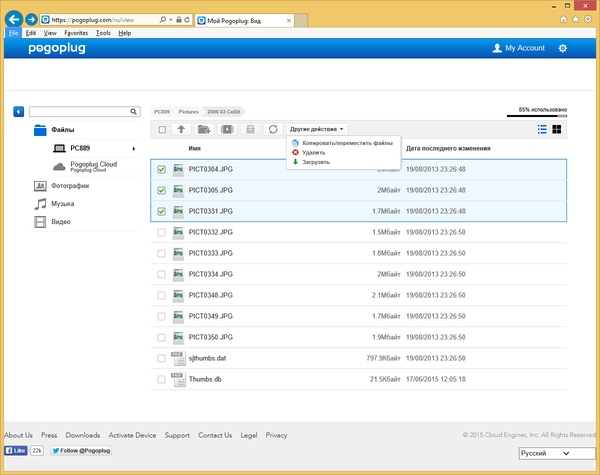Click the refresh icon in toolbar
The image size is (600, 475).
272,129
